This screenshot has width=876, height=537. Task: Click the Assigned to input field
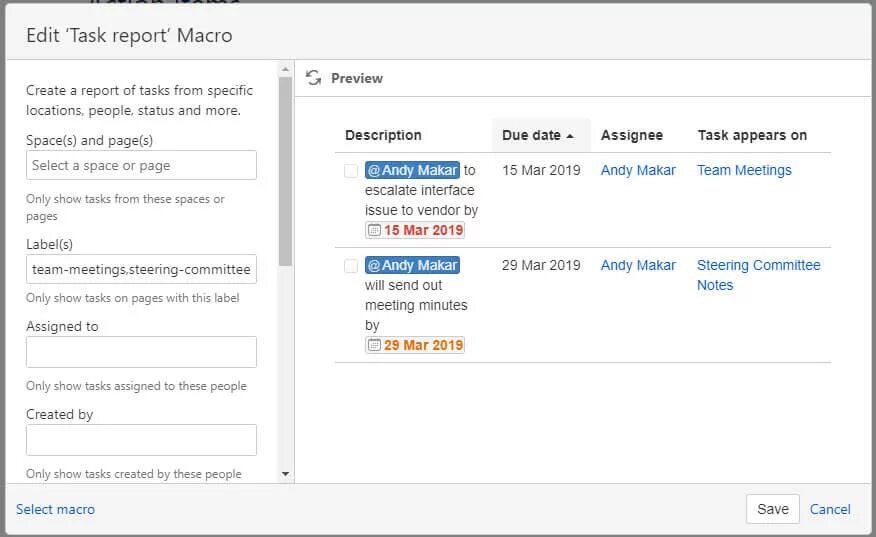pos(141,352)
